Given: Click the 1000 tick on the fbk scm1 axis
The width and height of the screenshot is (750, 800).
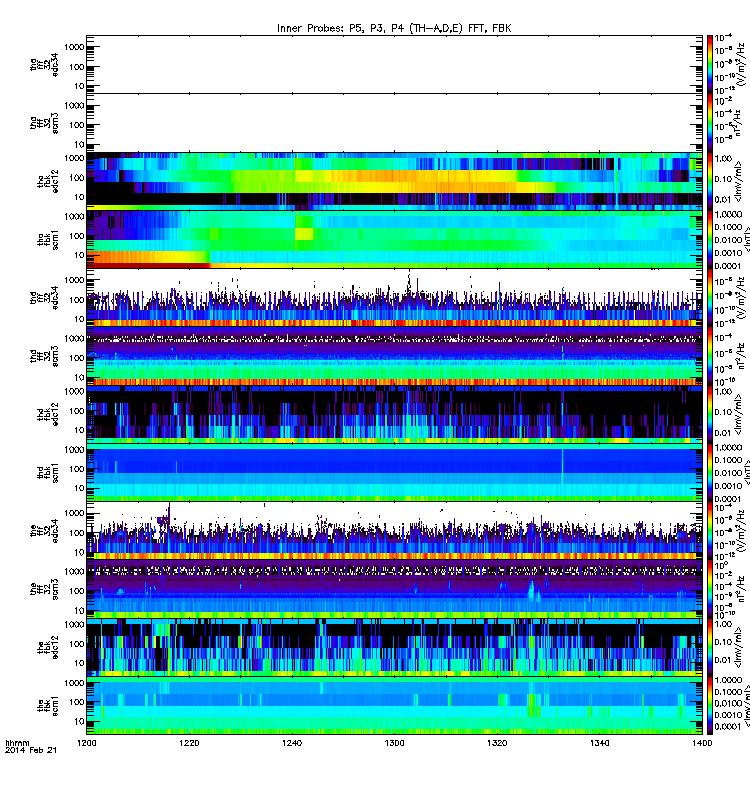Looking at the screenshot, I should [x=74, y=683].
